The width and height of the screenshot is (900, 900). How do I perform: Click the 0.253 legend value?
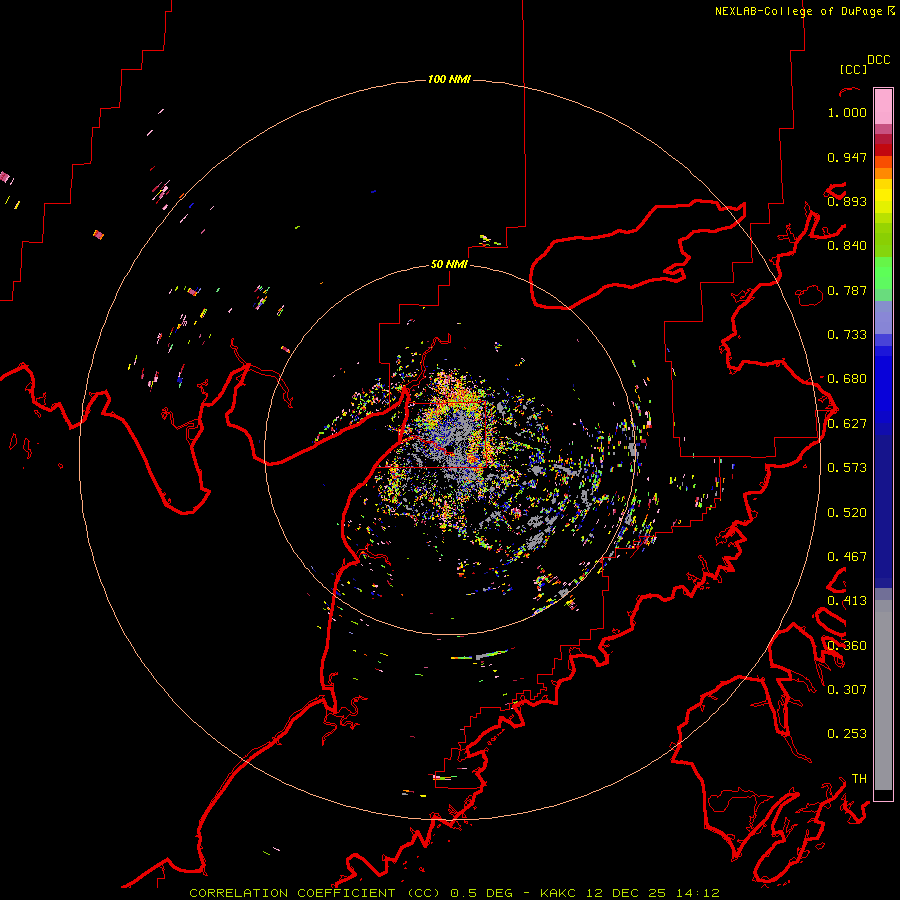(847, 734)
